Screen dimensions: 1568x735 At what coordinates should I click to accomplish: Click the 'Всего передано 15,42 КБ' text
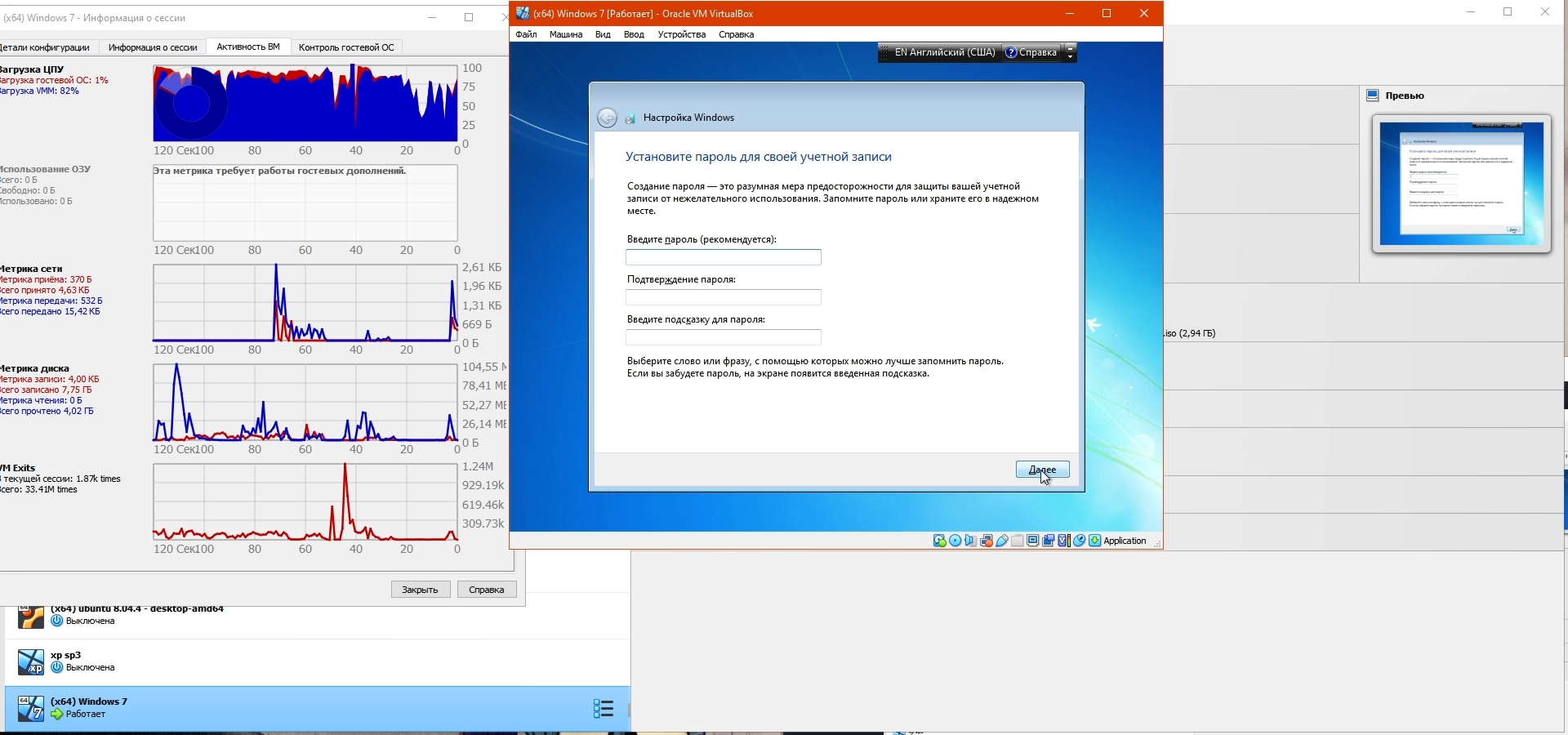point(51,311)
